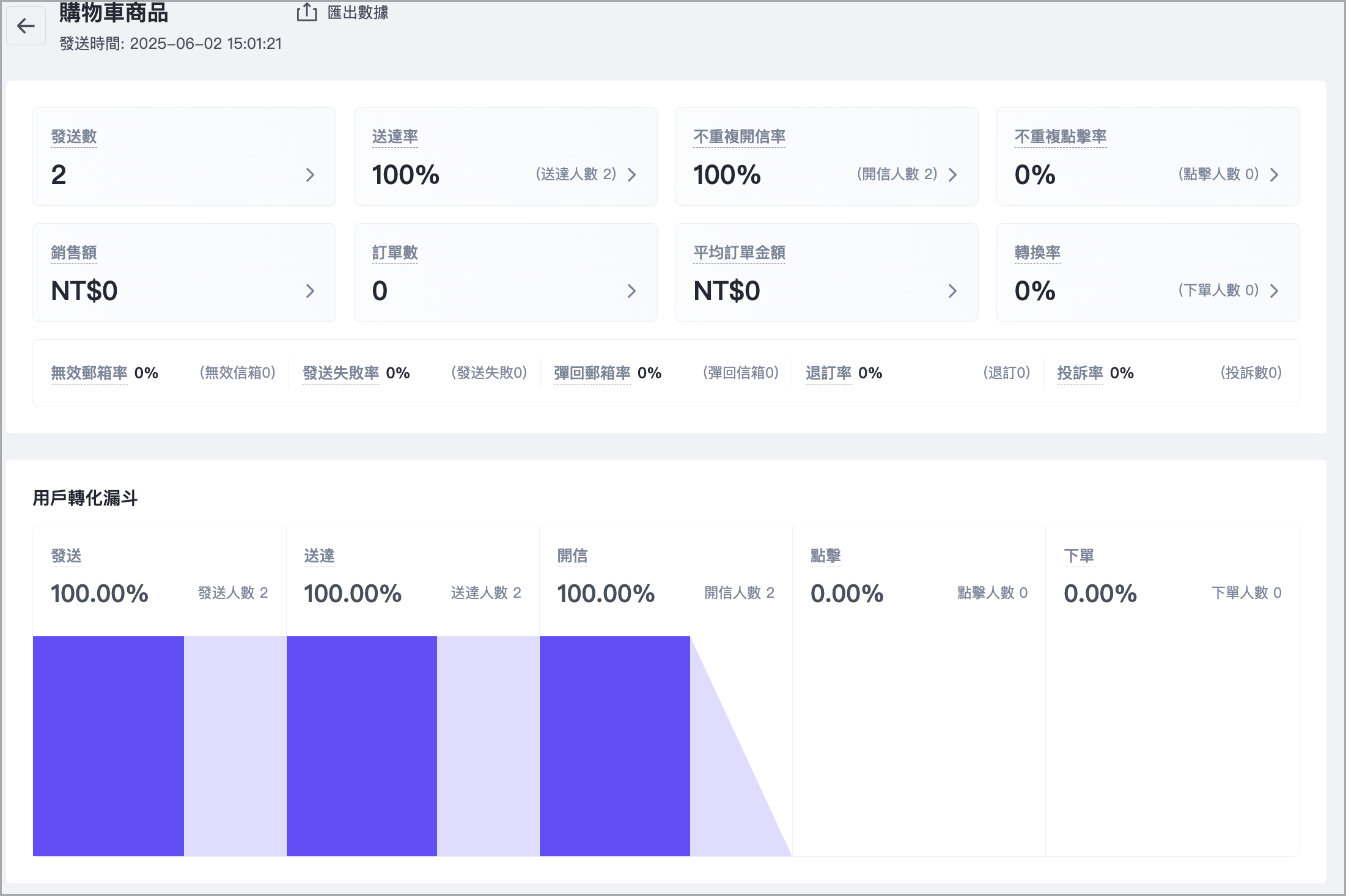
Task: Select the 彈回郵箱率 metric label
Action: click(592, 373)
